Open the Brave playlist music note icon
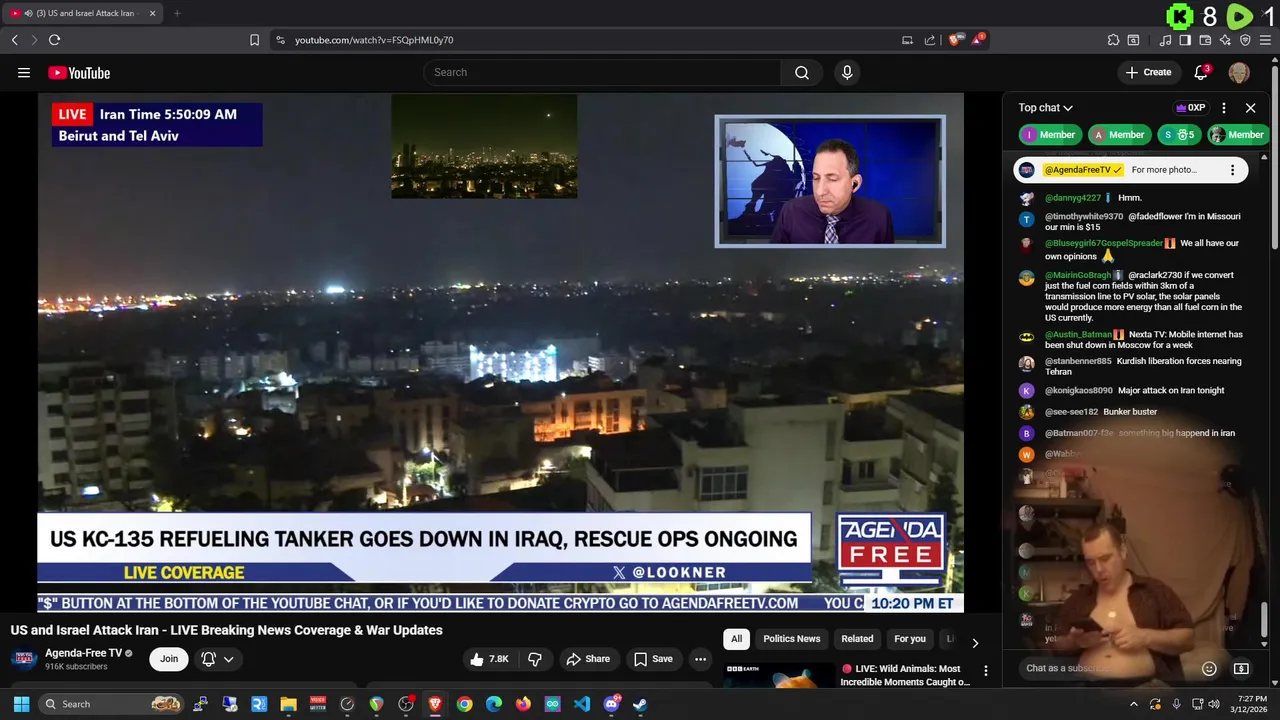Image resolution: width=1280 pixels, height=720 pixels. click(x=1165, y=40)
